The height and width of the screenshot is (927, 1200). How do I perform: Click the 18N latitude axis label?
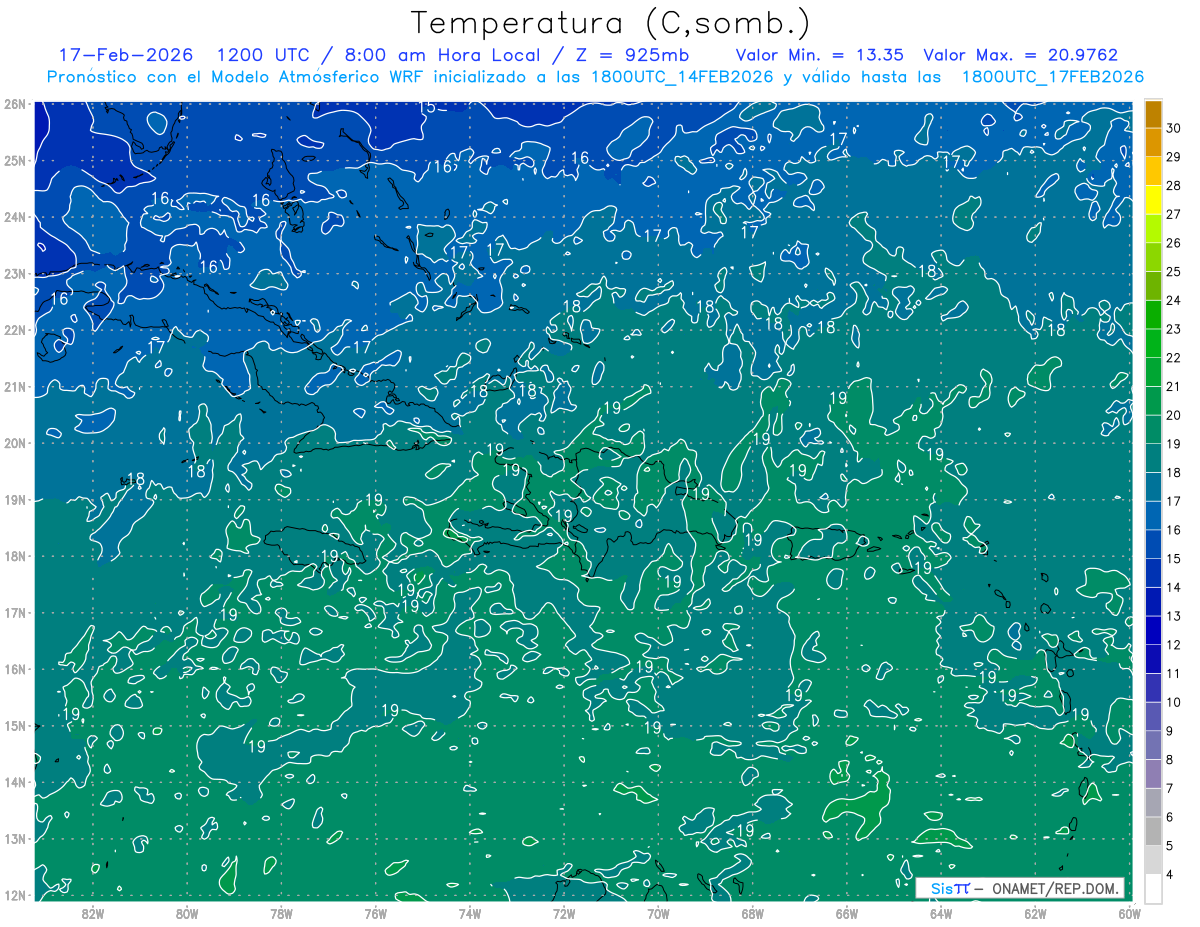(14, 556)
